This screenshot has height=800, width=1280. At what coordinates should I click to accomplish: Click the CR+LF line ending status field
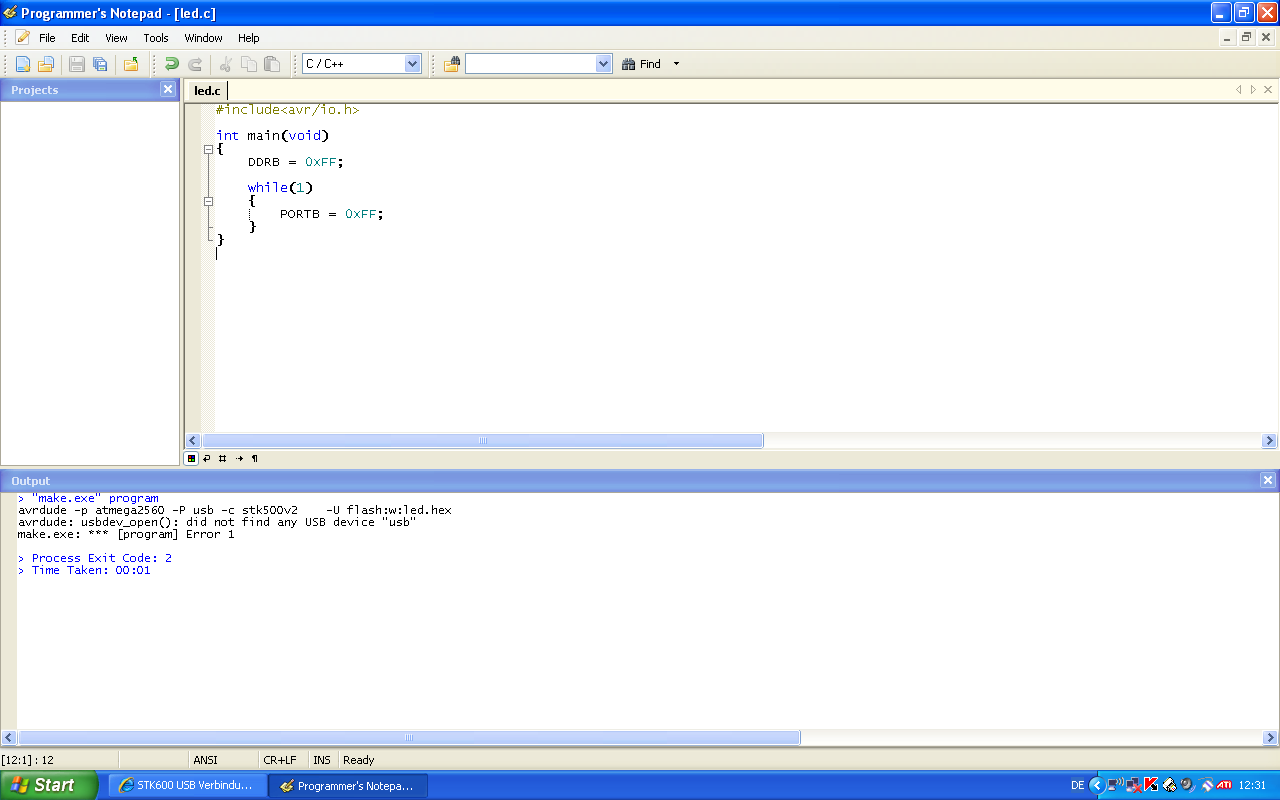(279, 760)
